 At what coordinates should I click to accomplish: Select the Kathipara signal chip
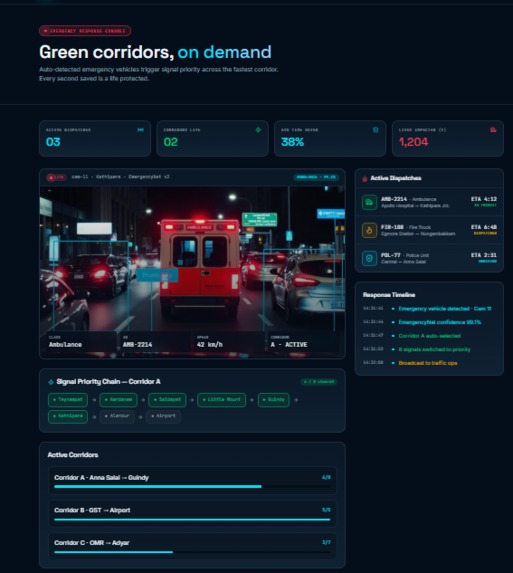pyautogui.click(x=68, y=416)
